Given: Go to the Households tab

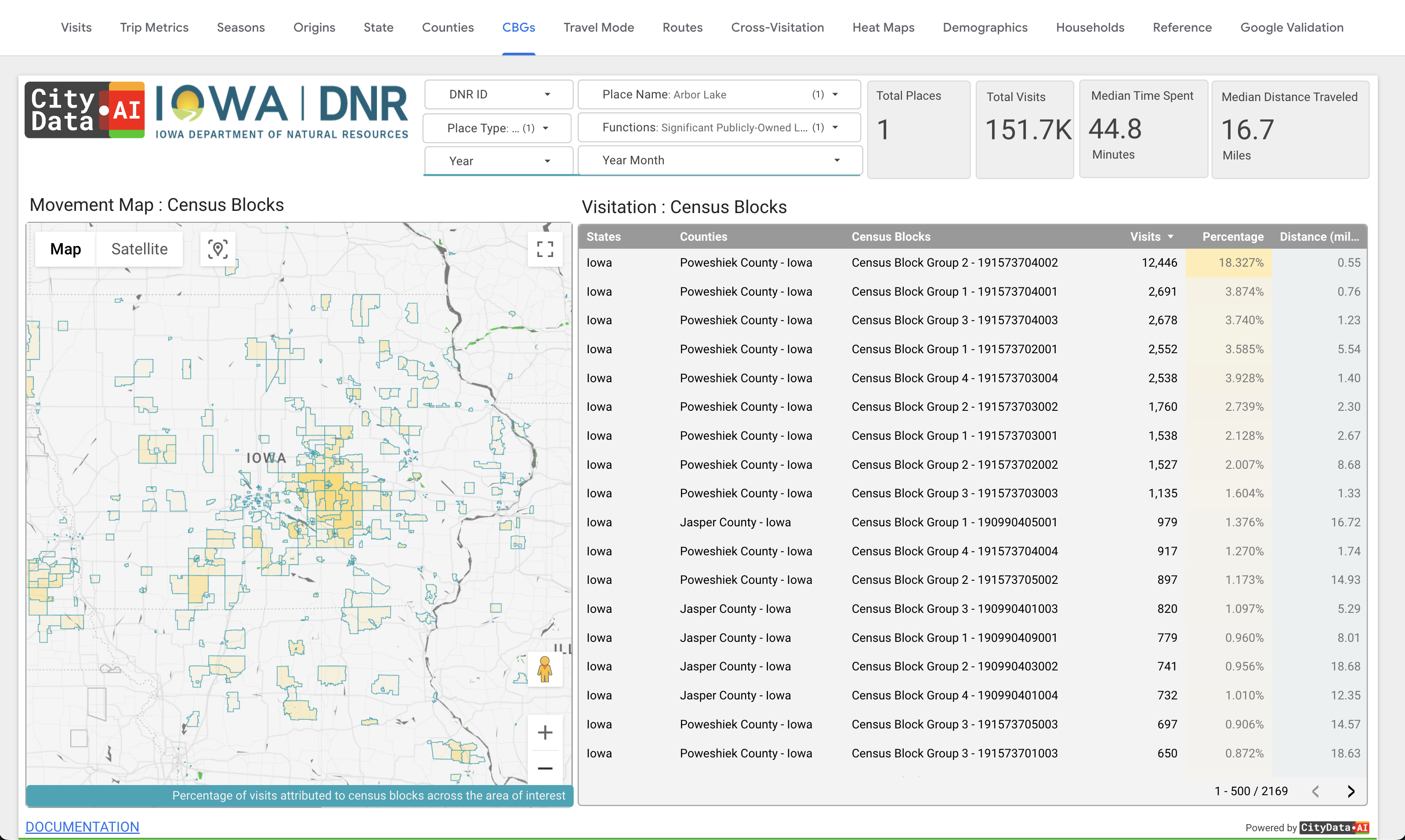Looking at the screenshot, I should pos(1090,27).
